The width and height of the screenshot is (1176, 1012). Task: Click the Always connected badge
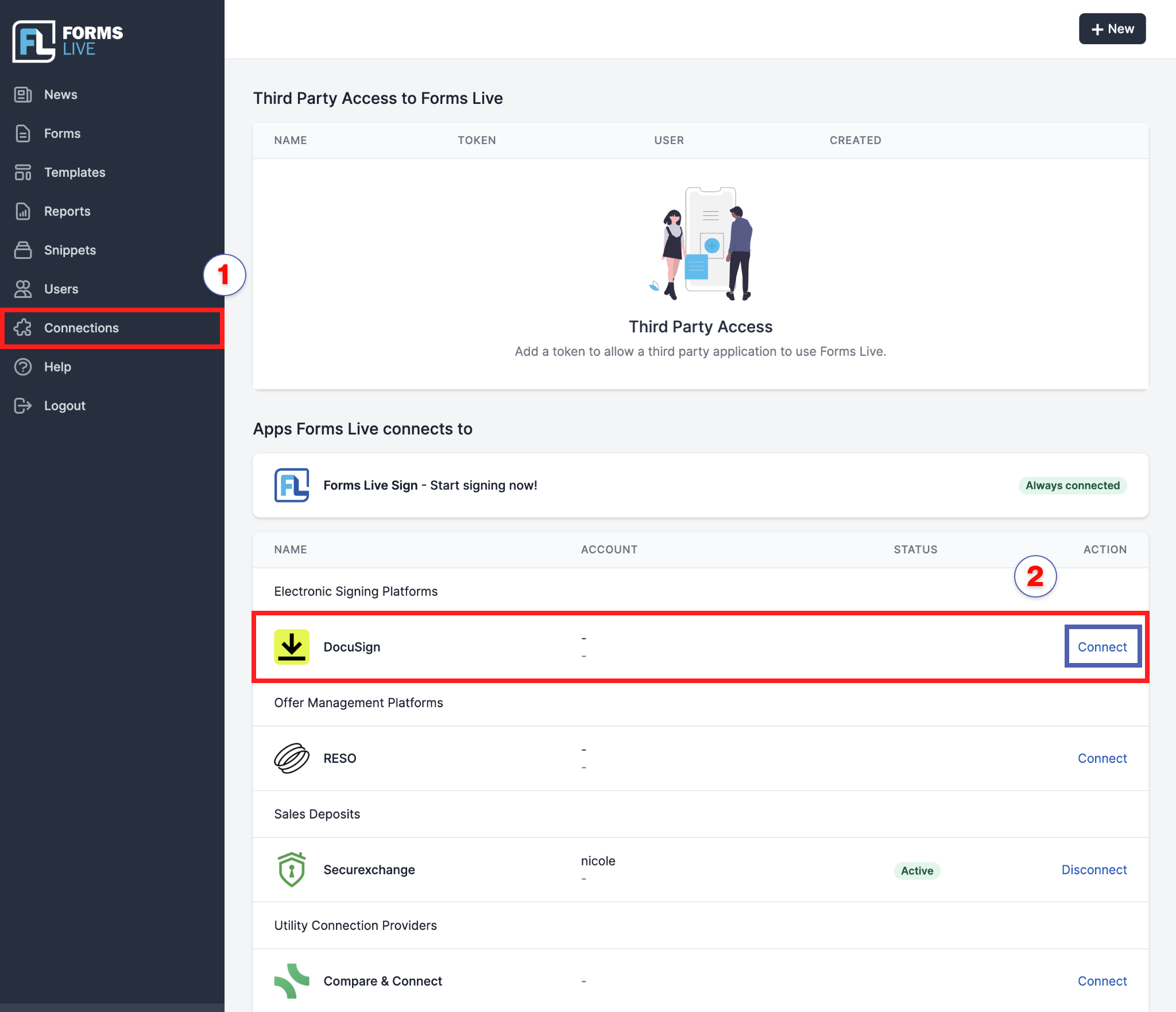(1073, 486)
